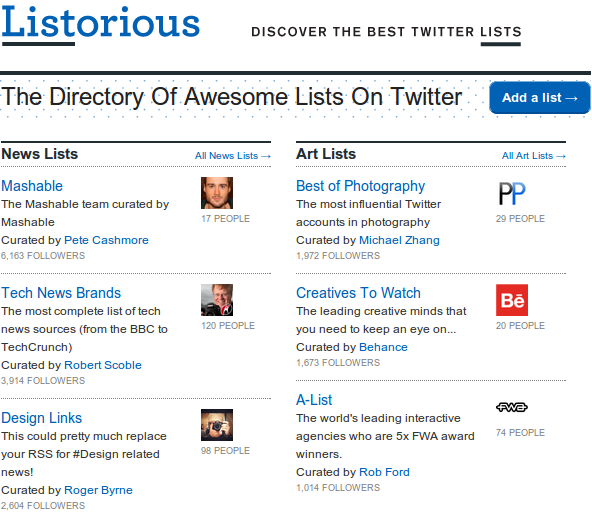Click 1,014 FOLLOWERS text
This screenshot has width=592, height=513.
pyautogui.click(x=338, y=487)
